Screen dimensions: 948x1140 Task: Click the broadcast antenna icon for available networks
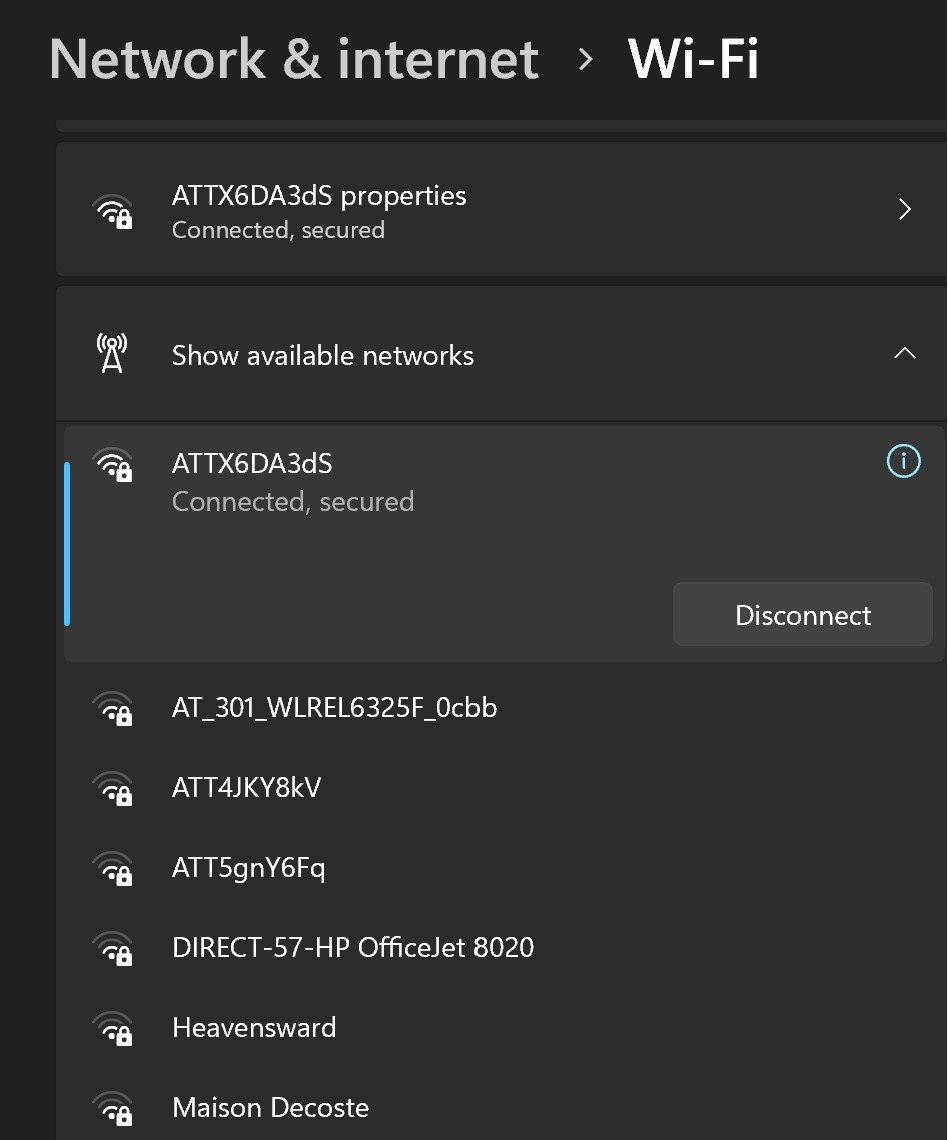click(112, 353)
